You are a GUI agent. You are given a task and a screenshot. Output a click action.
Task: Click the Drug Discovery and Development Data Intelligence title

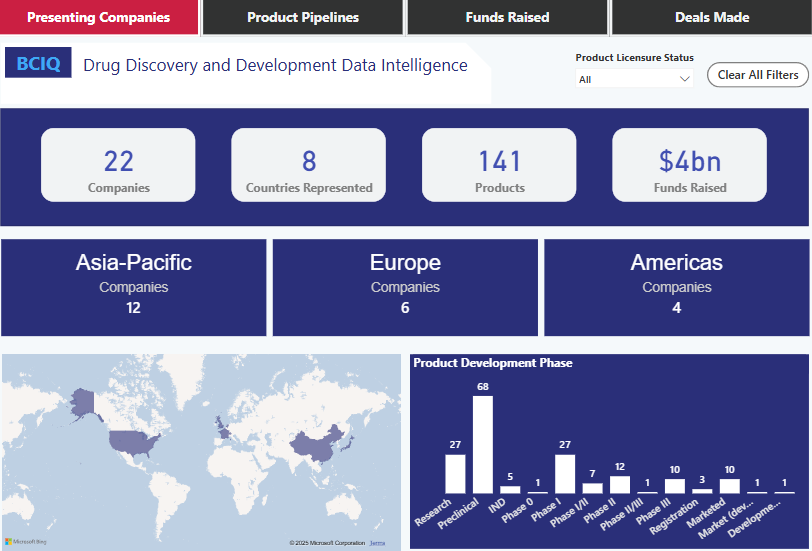coord(276,65)
